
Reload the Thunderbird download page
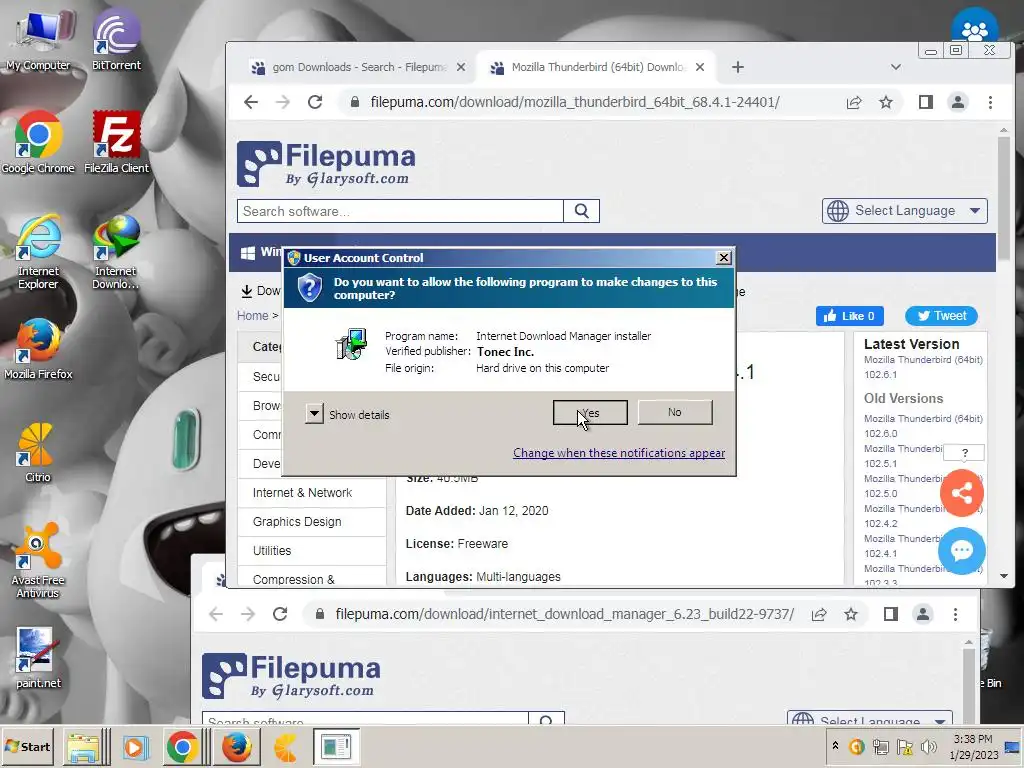315,102
